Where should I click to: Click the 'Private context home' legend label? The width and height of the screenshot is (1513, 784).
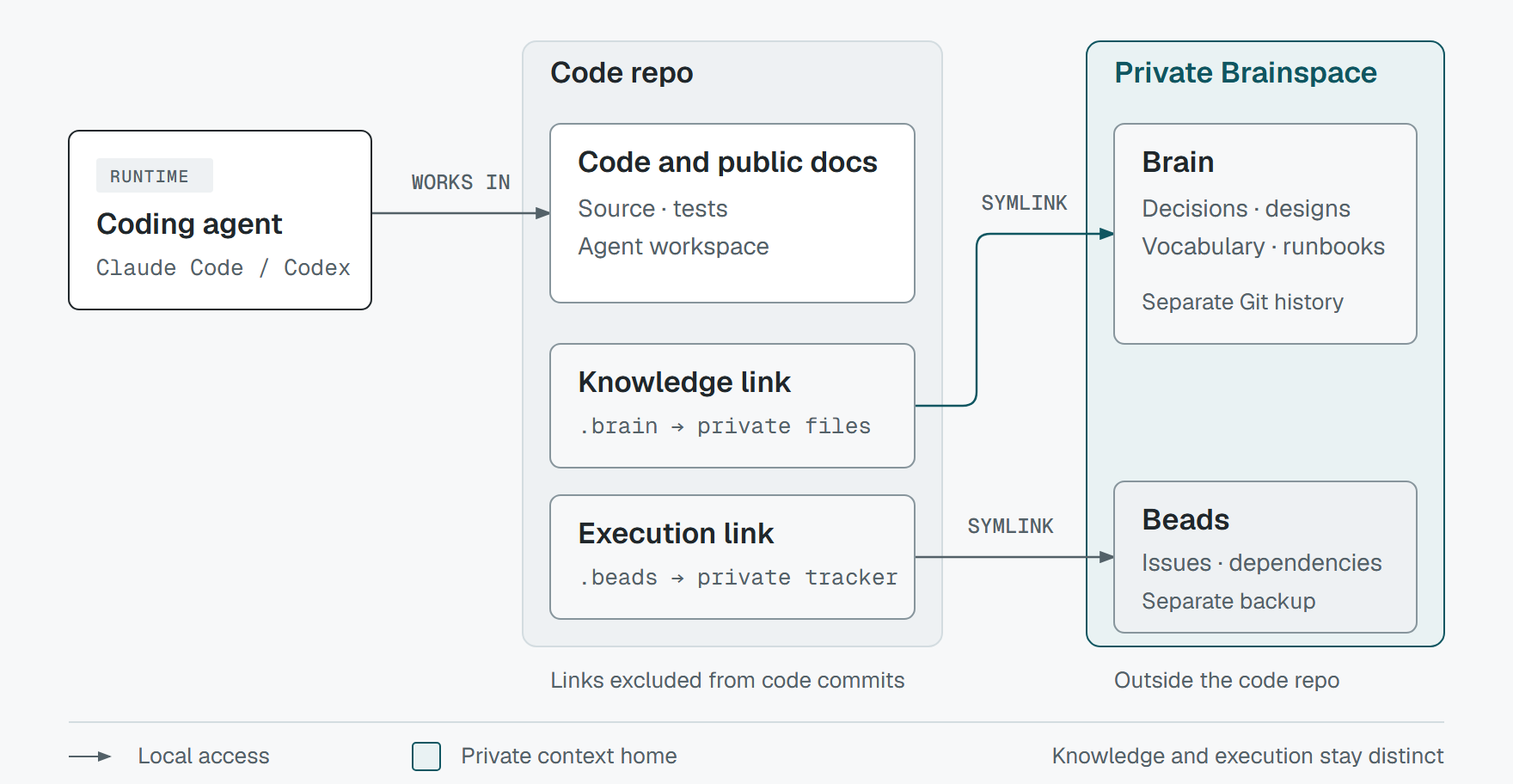point(569,756)
